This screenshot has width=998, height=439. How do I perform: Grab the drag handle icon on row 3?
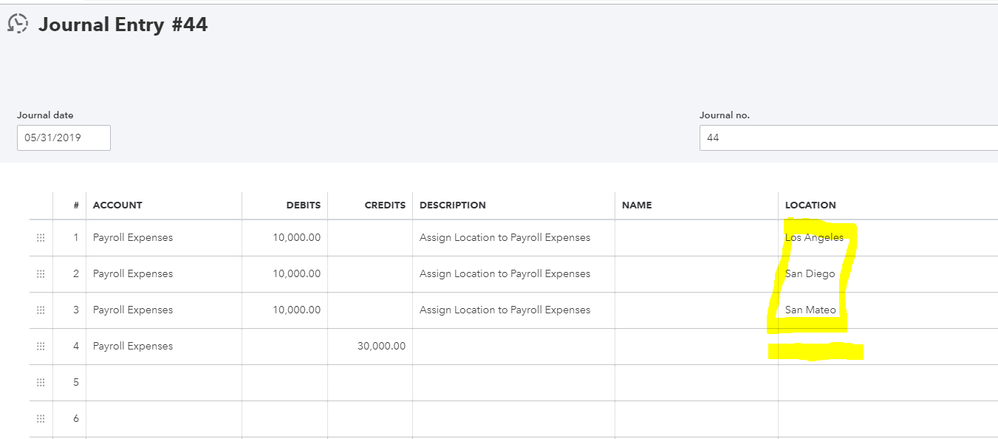click(x=41, y=310)
